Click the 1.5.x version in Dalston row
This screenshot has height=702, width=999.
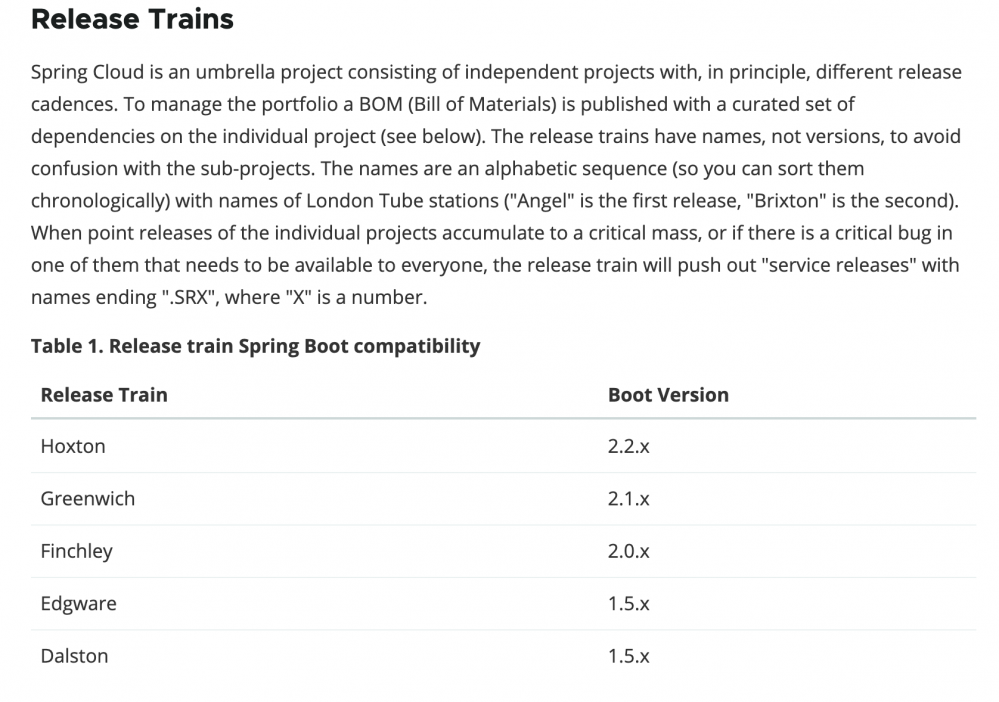pyautogui.click(x=628, y=656)
